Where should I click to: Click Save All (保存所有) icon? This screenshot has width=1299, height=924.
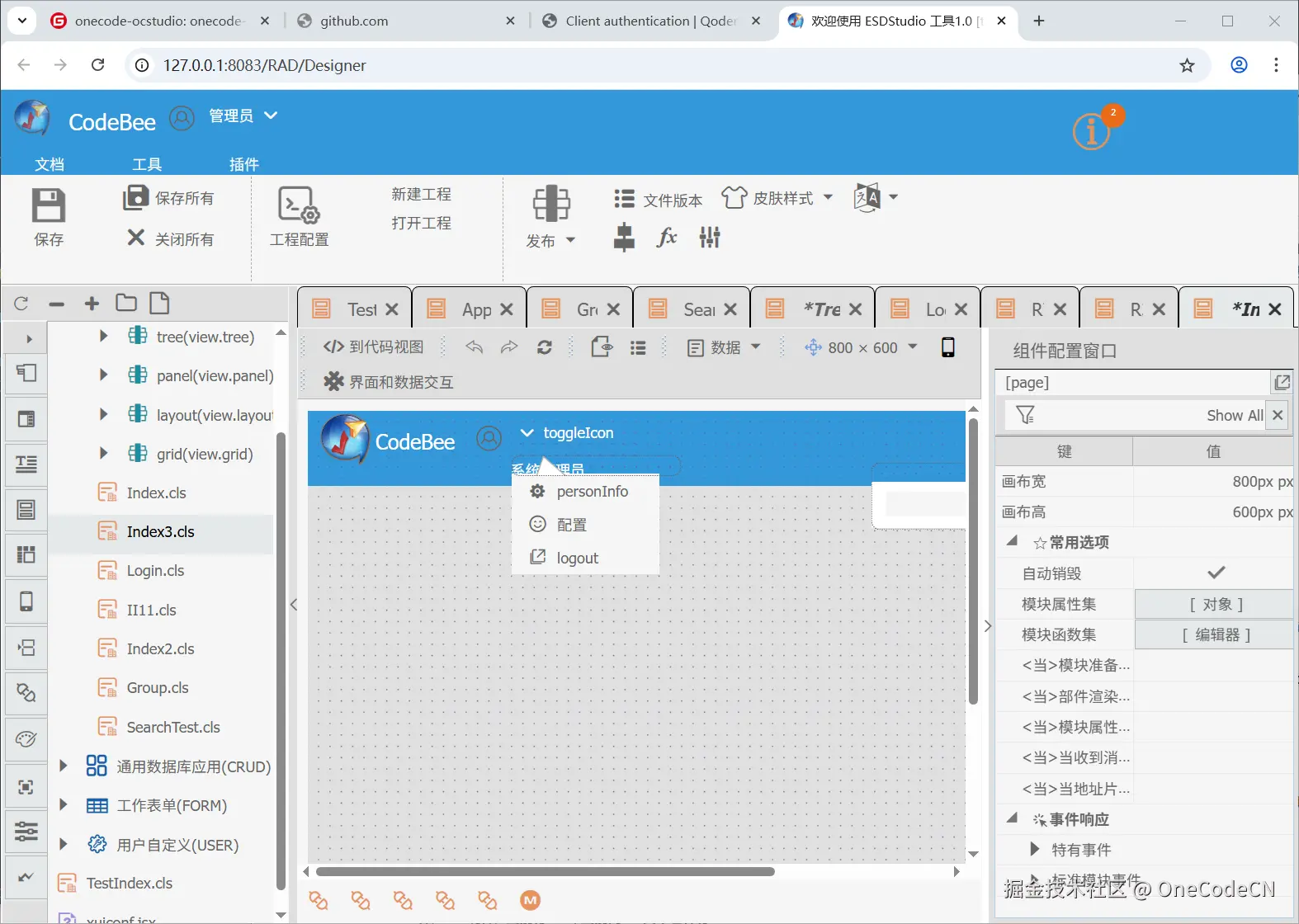135,198
